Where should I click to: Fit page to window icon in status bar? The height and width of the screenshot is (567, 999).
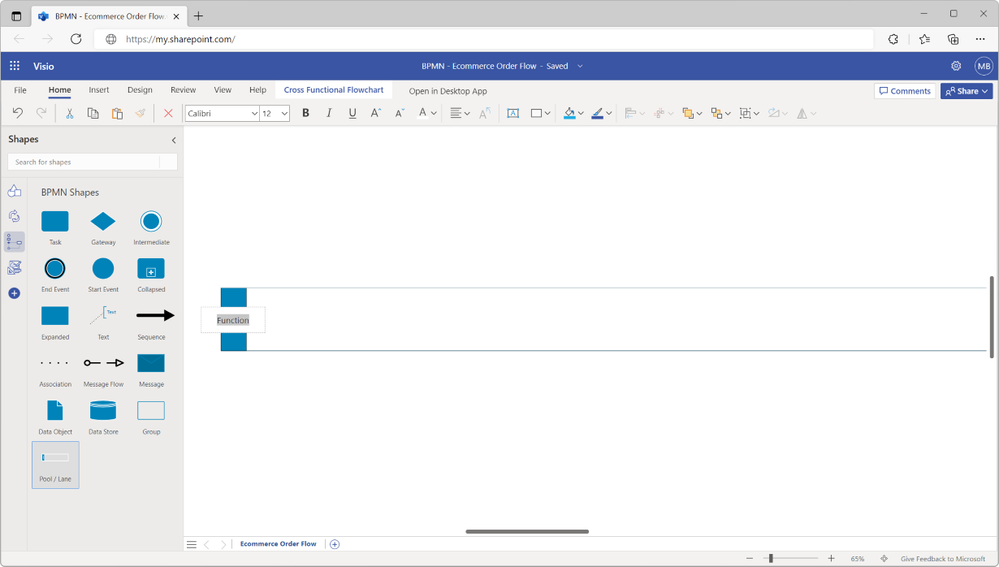tap(884, 559)
